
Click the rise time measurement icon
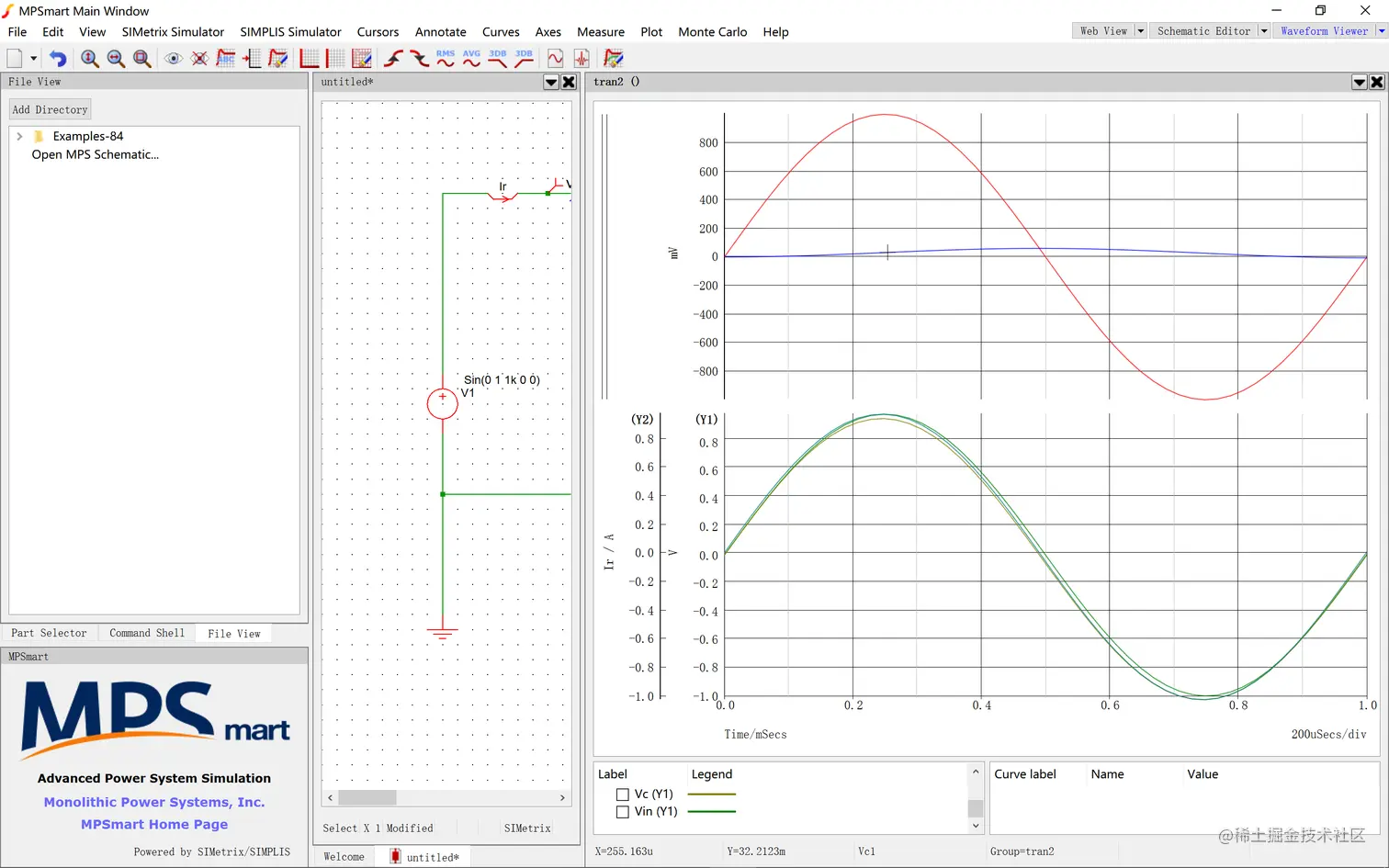[393, 59]
